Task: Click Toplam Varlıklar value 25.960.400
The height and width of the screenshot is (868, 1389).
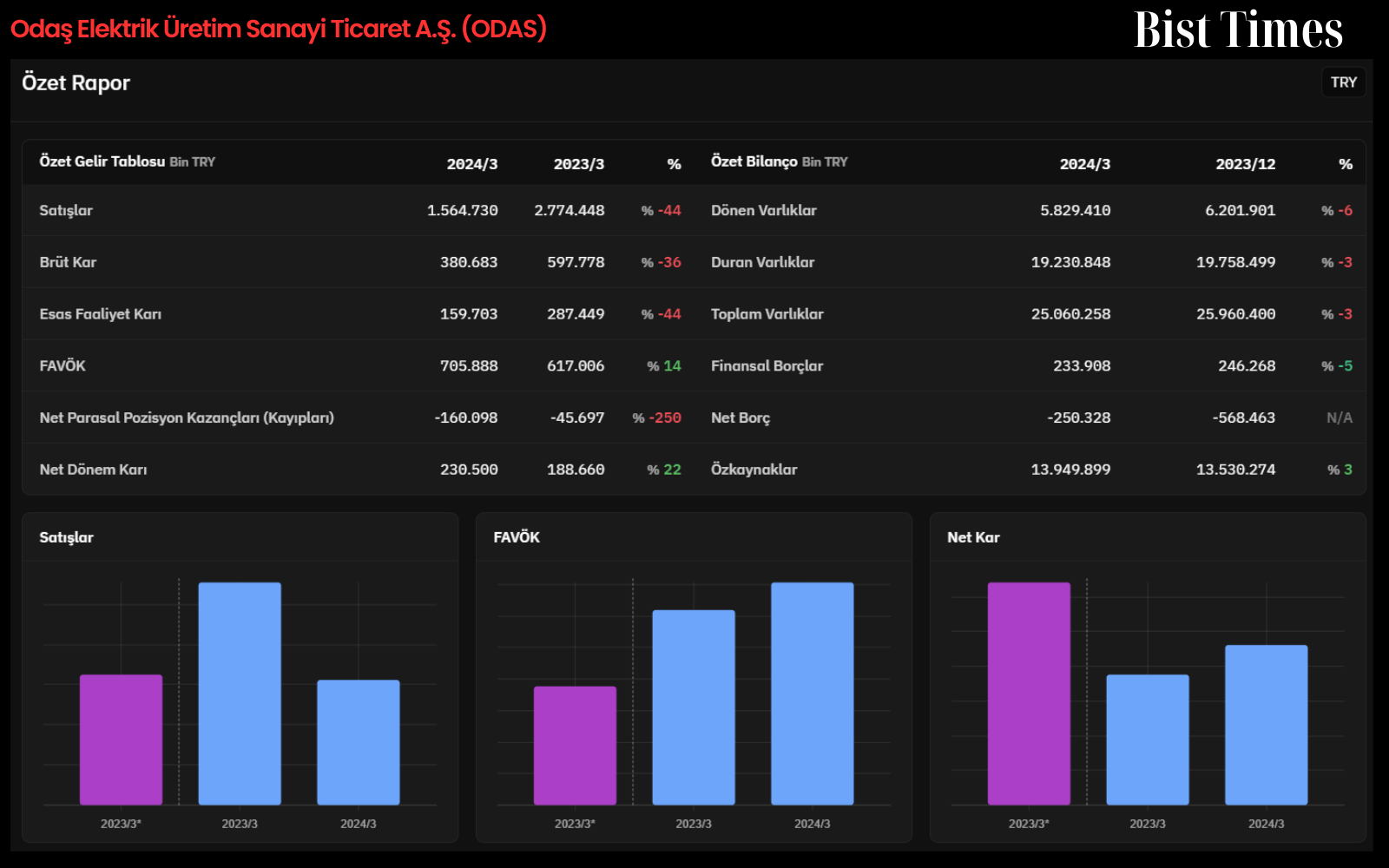Action: click(1236, 314)
